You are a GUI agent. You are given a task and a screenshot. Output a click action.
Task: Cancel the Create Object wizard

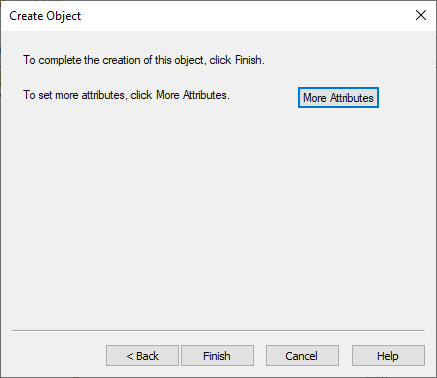(302, 356)
